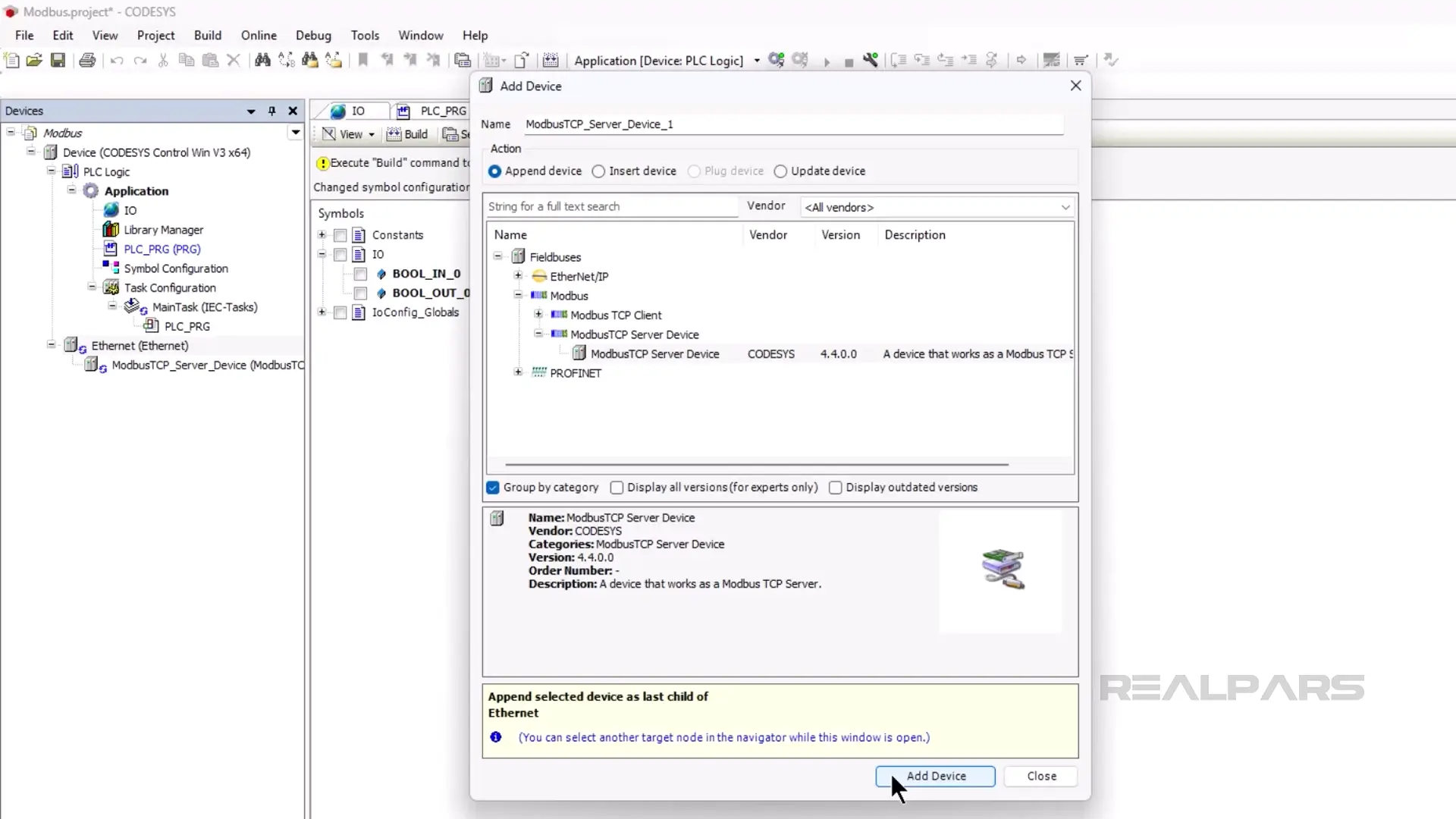
Task: Enable Display all versions checkbox
Action: point(617,488)
